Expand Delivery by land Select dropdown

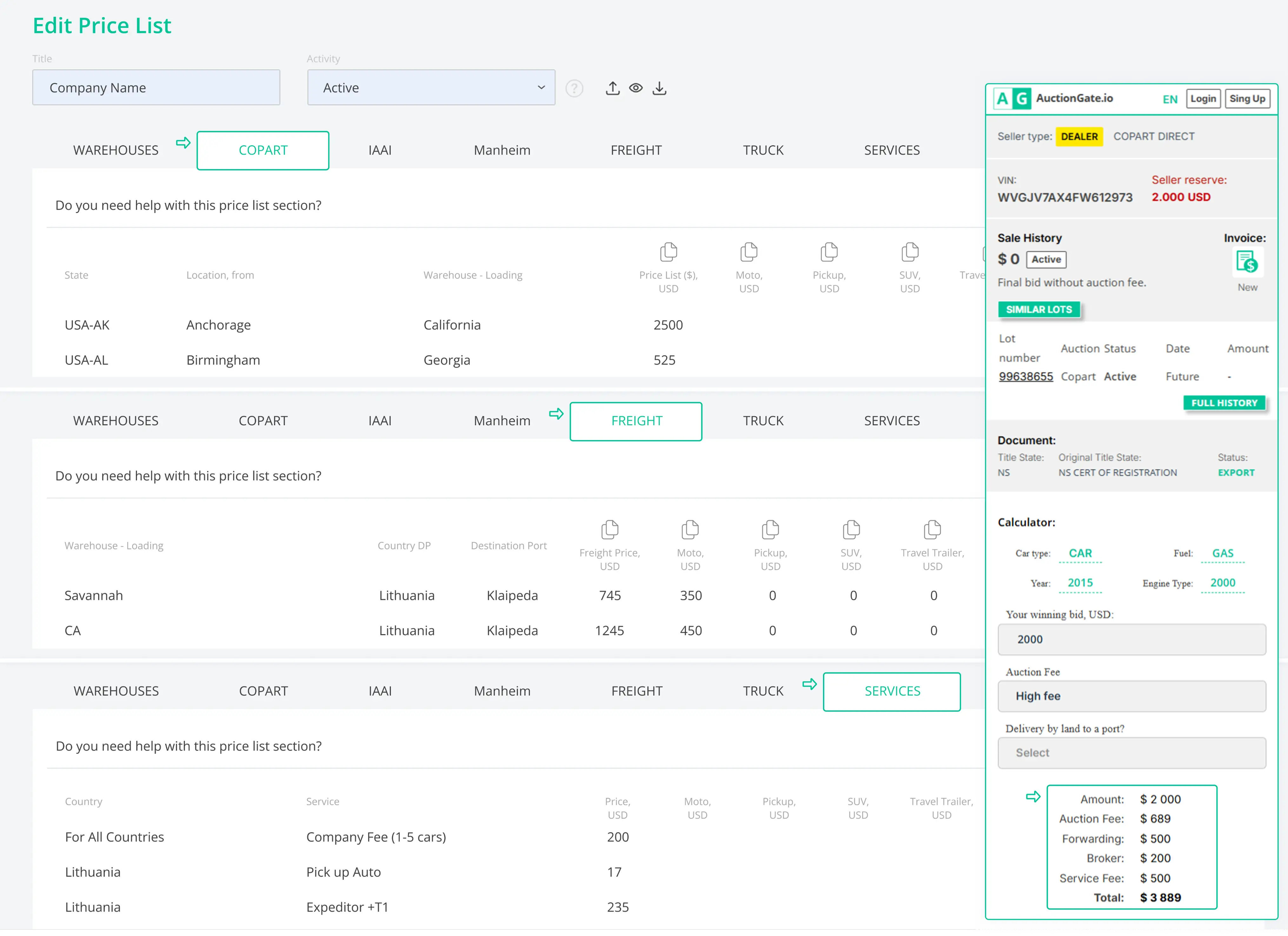pyautogui.click(x=1131, y=753)
